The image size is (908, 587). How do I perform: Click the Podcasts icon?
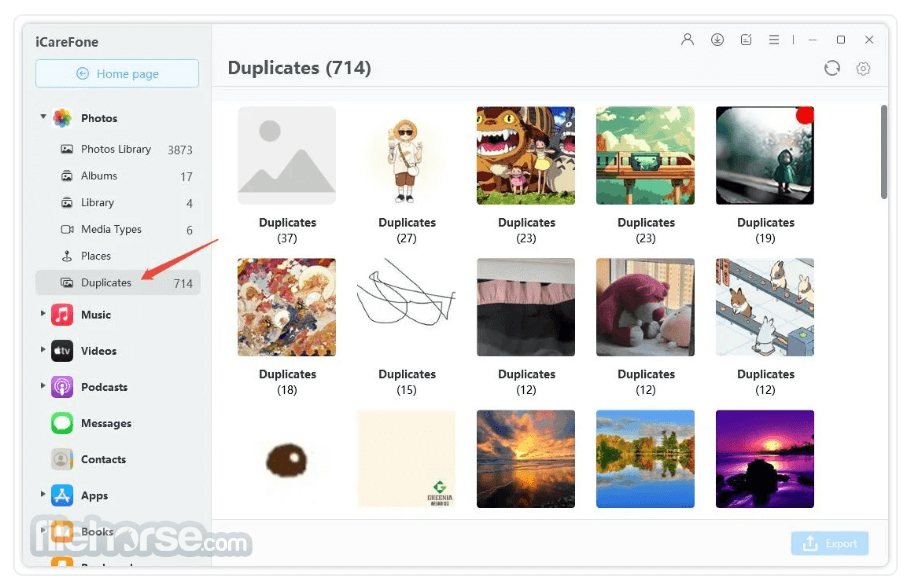62,387
